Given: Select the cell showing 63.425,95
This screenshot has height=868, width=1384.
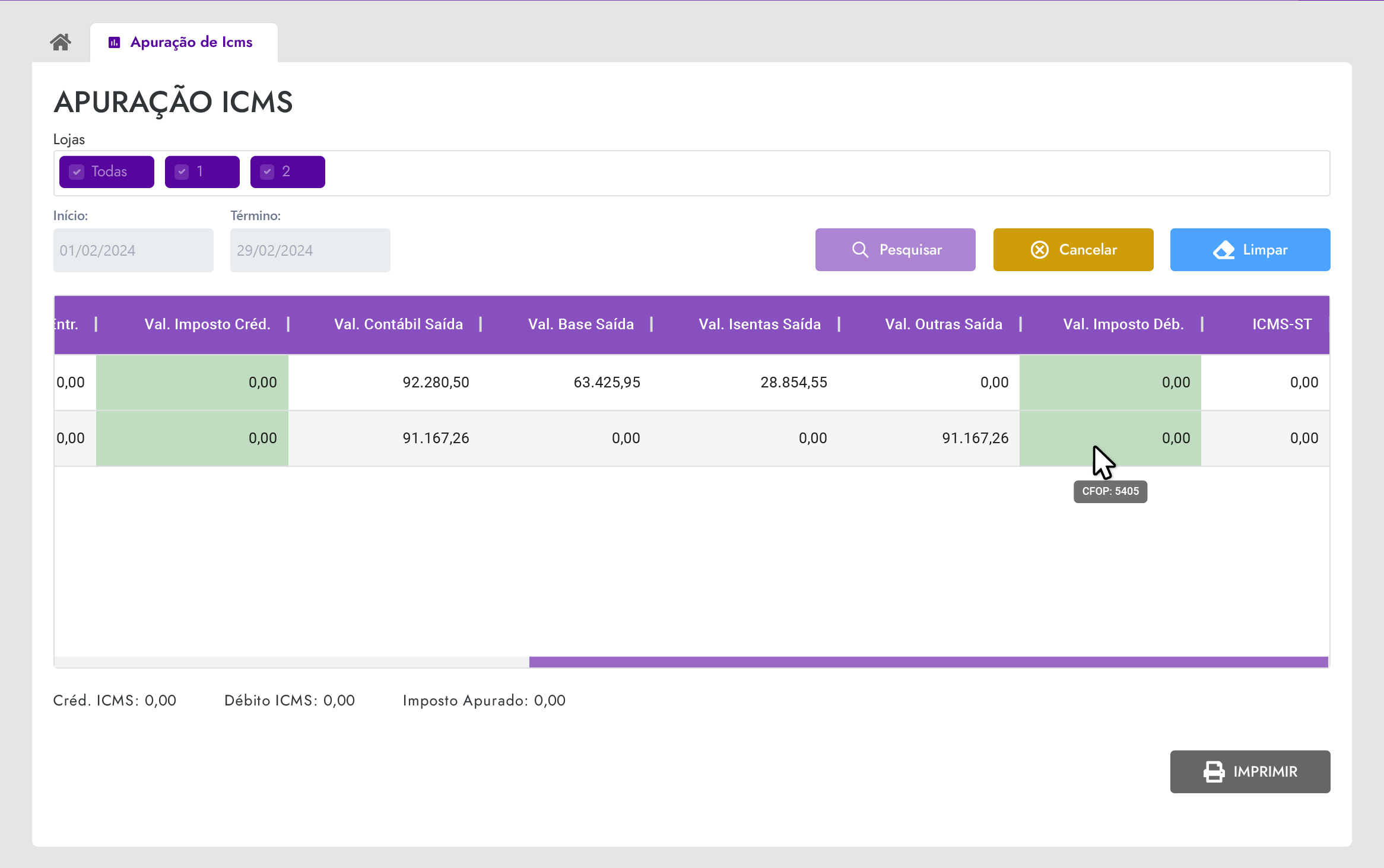Looking at the screenshot, I should coord(607,382).
